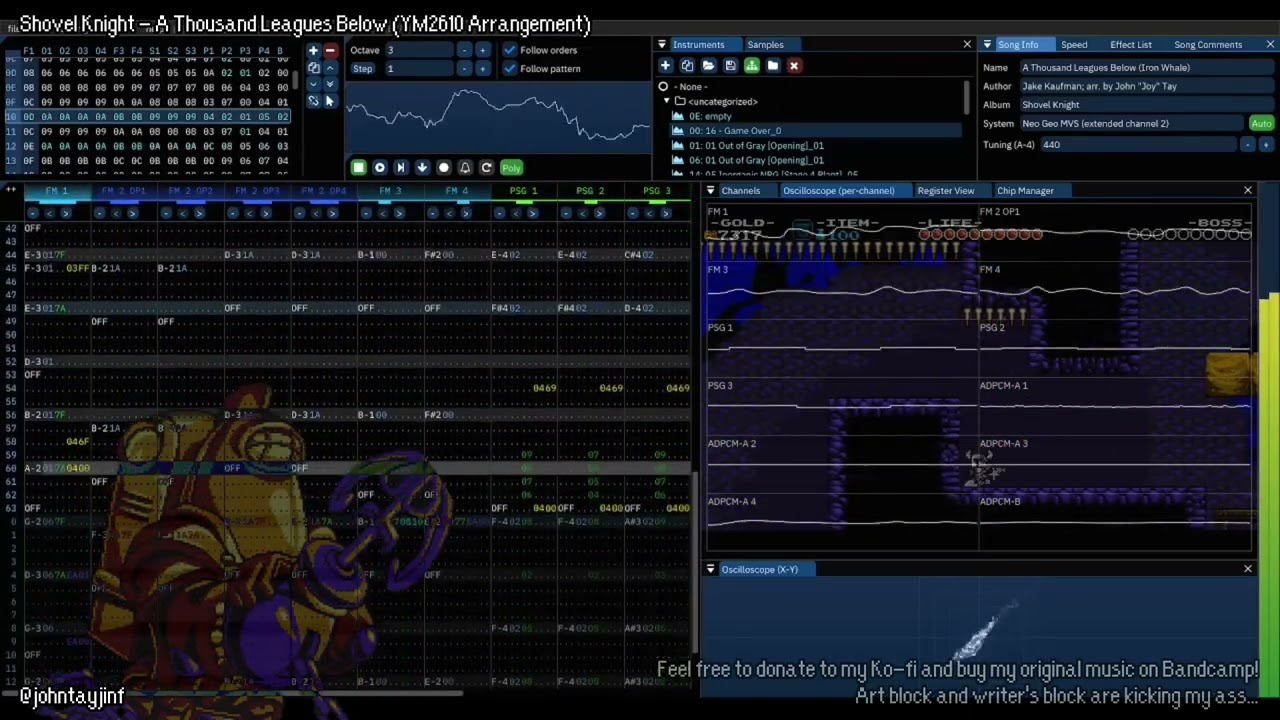Add a new instrument with plus icon
1280x720 pixels.
(x=665, y=66)
